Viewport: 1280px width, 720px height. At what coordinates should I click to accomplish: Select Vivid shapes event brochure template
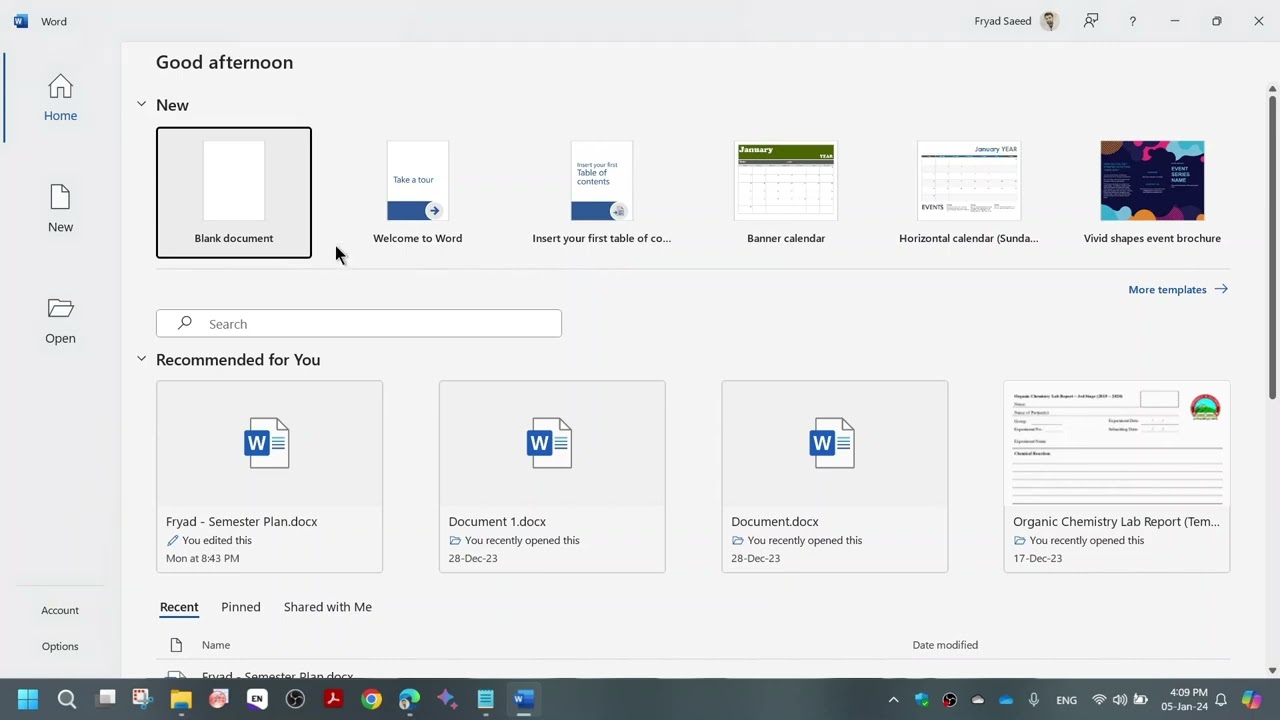click(1152, 192)
